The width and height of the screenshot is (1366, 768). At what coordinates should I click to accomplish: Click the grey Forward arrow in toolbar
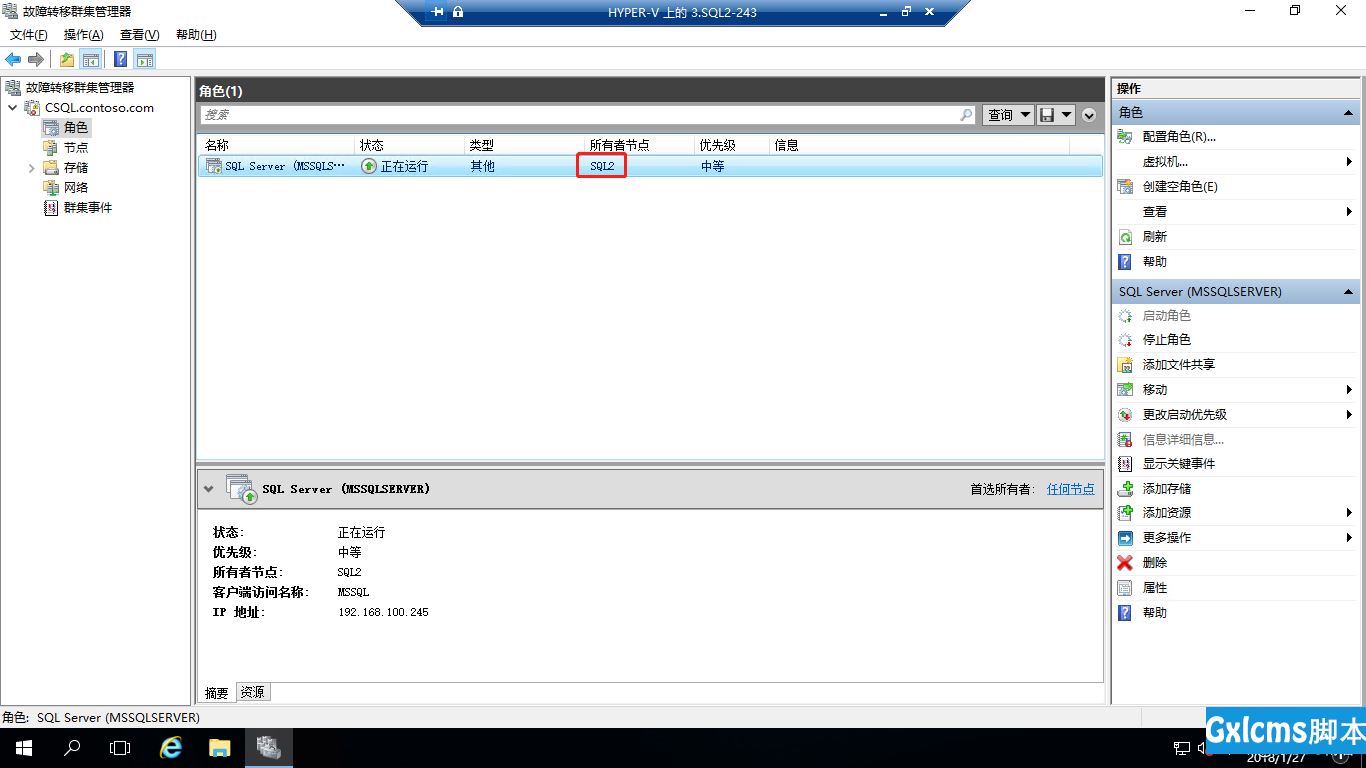(36, 59)
